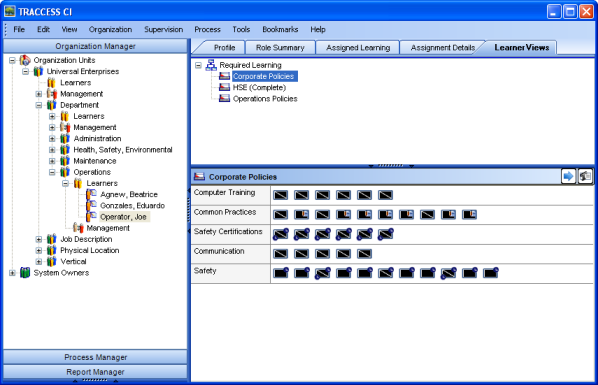Click last task icon in Communication row

[x=364, y=253]
